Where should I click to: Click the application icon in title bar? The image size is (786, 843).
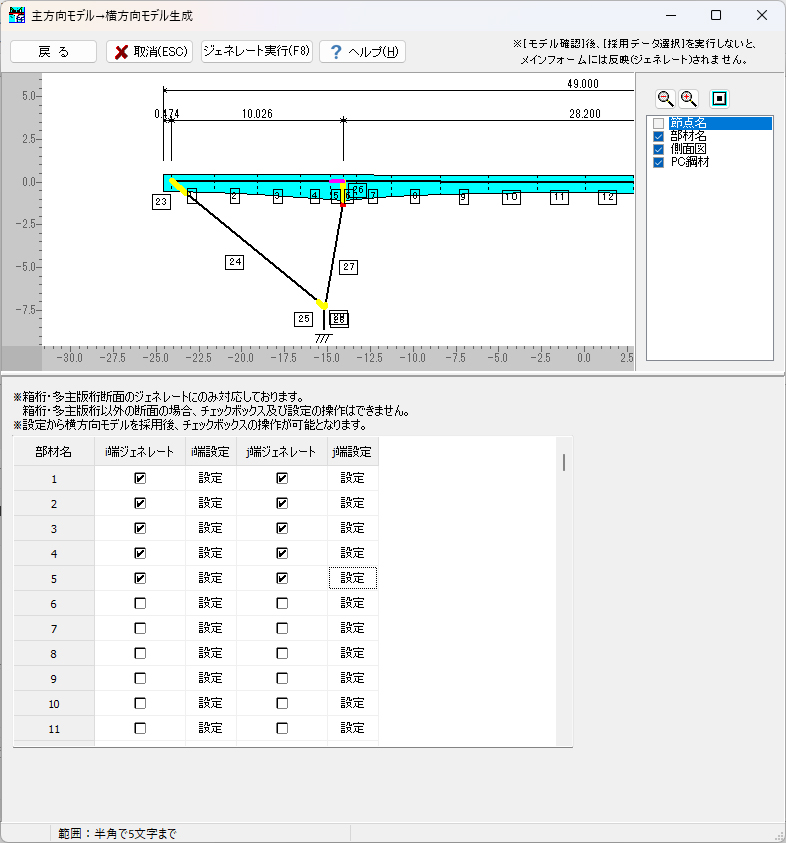pyautogui.click(x=17, y=16)
